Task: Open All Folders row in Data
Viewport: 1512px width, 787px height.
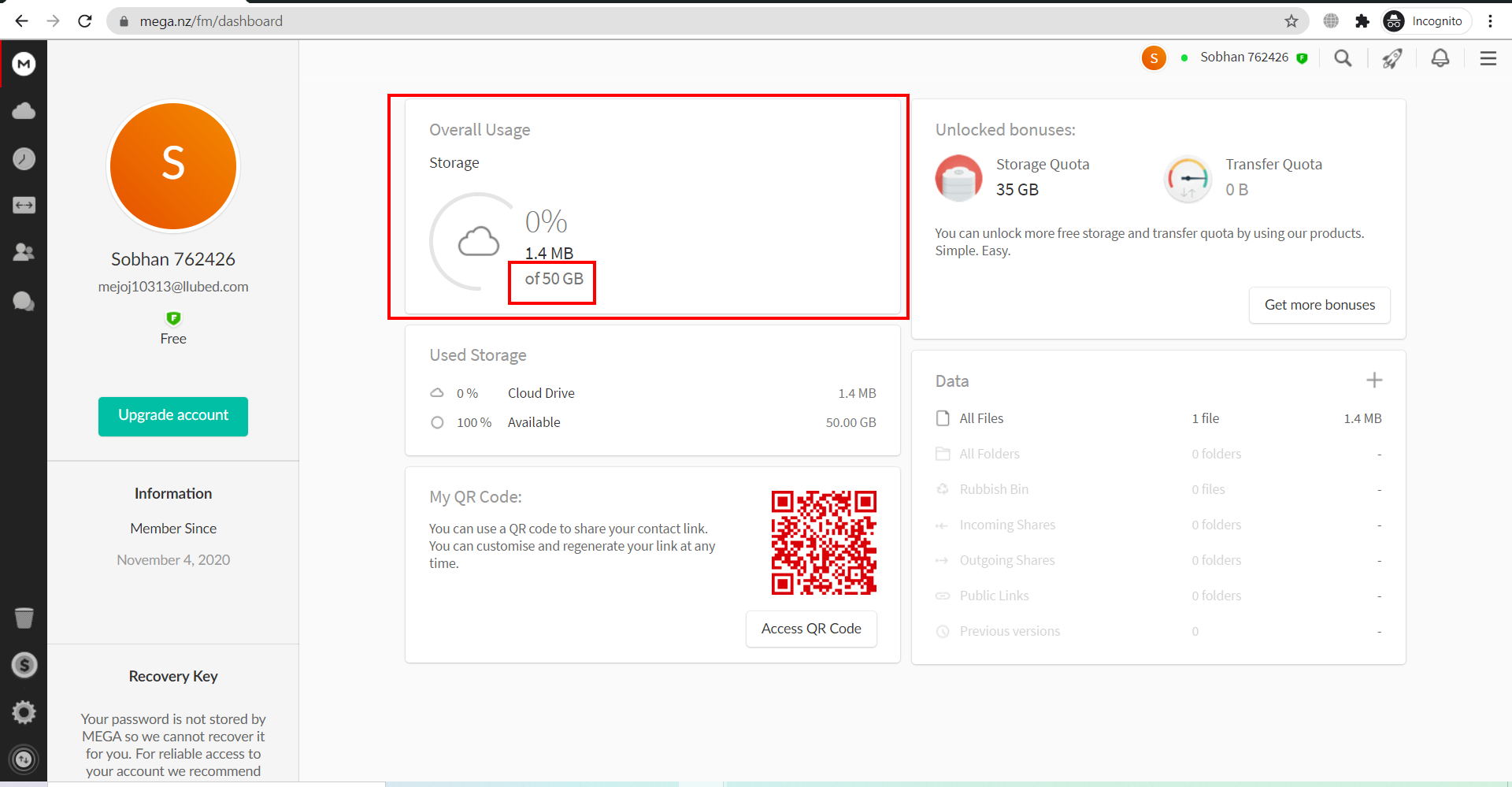Action: (1158, 454)
